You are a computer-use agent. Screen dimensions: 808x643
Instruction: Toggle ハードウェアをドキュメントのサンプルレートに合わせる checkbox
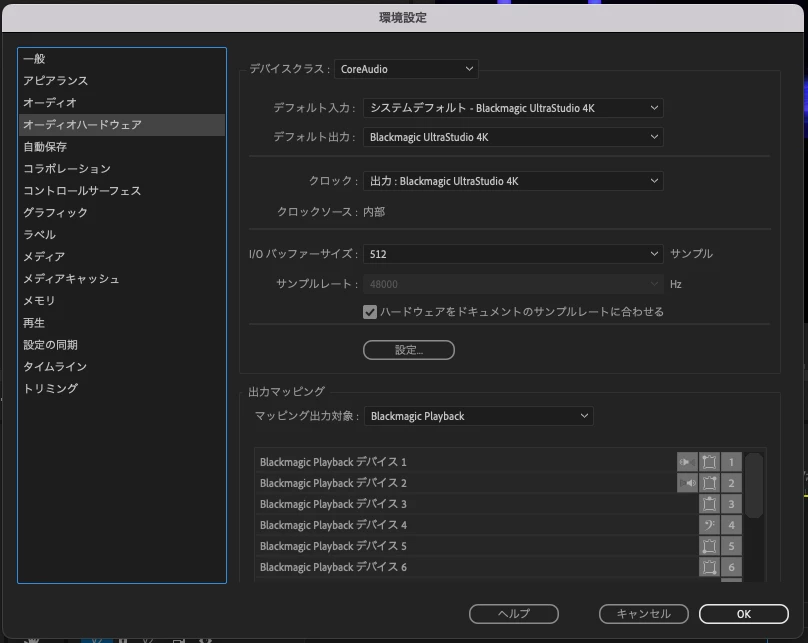(369, 312)
